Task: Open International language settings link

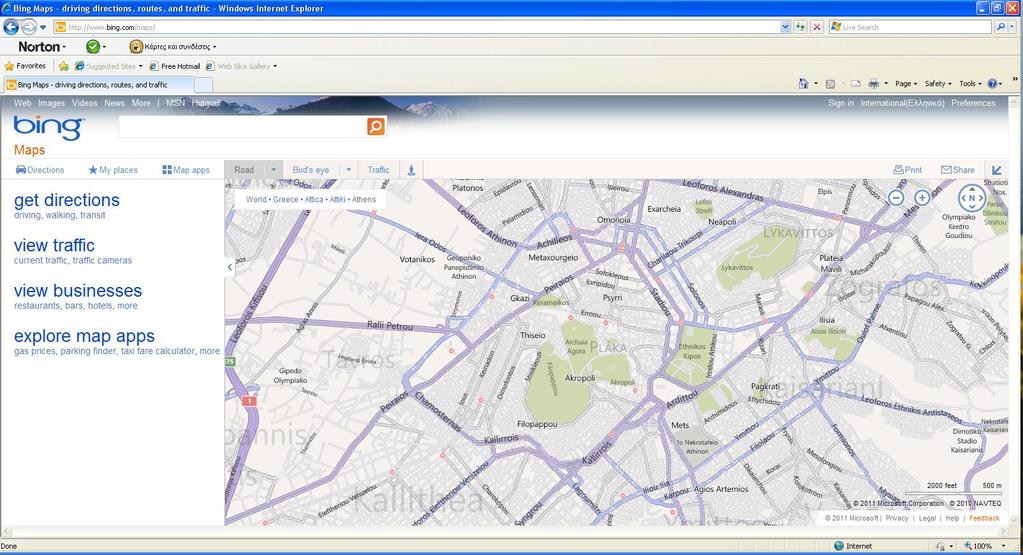Action: coord(902,103)
